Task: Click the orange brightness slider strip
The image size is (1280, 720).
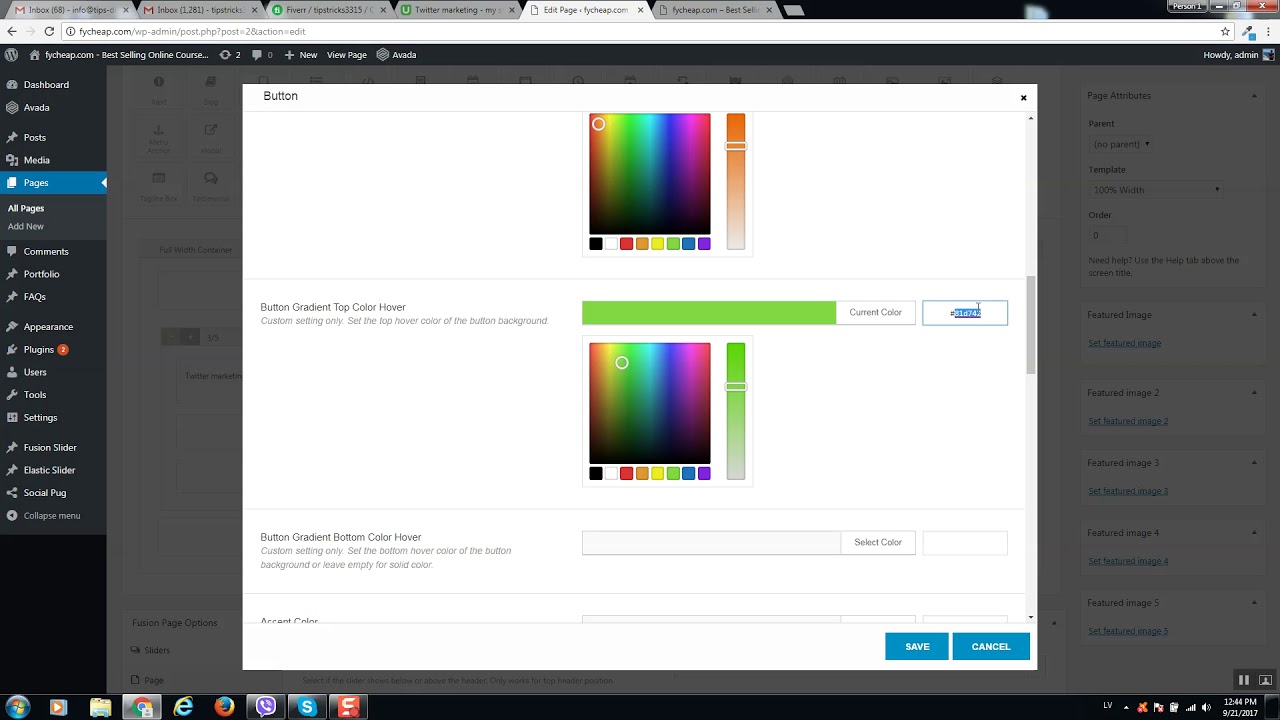Action: tap(736, 182)
